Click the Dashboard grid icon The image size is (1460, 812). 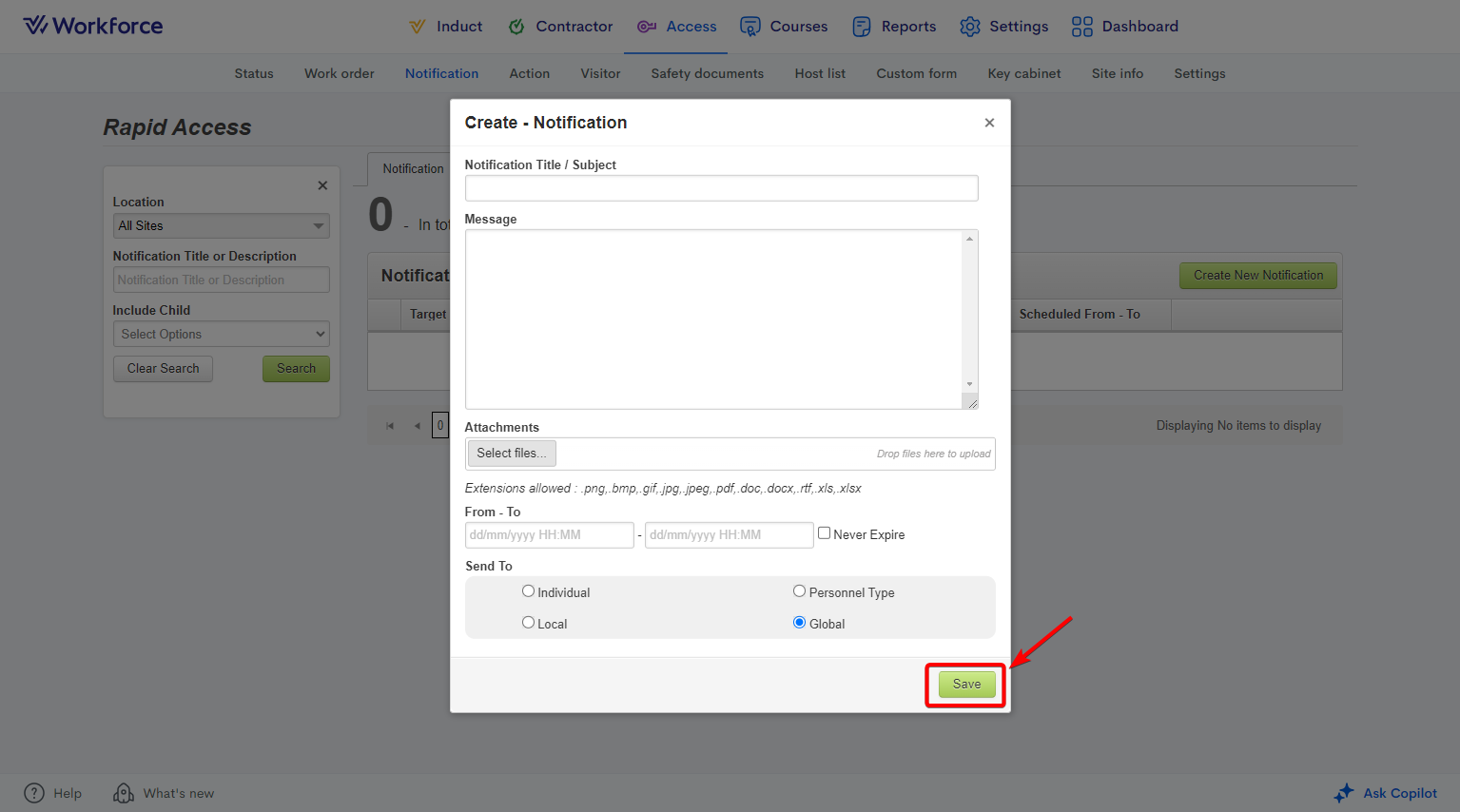pyautogui.click(x=1082, y=27)
